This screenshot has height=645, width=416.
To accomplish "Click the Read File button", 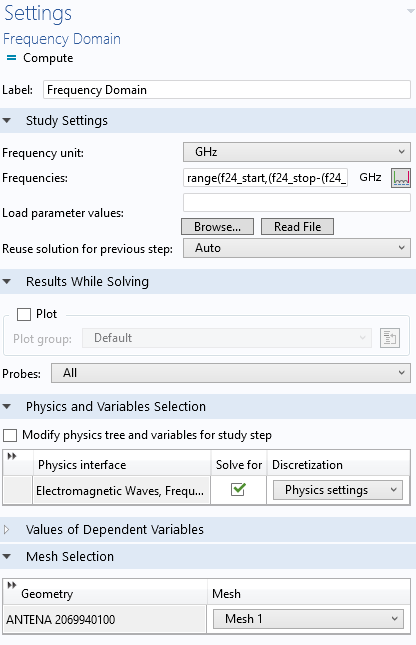I will click(x=297, y=227).
